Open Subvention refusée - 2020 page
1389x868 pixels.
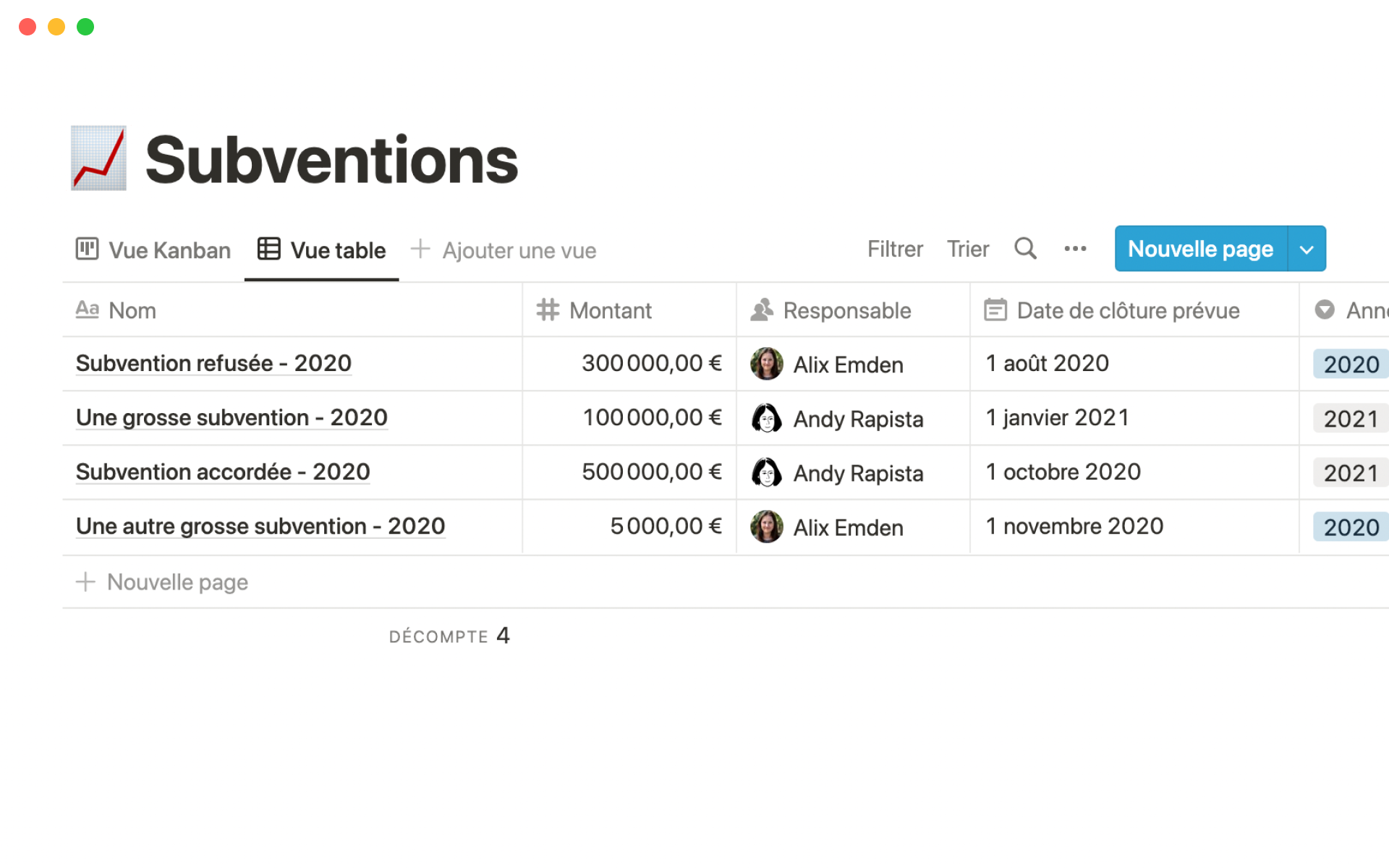tap(213, 363)
